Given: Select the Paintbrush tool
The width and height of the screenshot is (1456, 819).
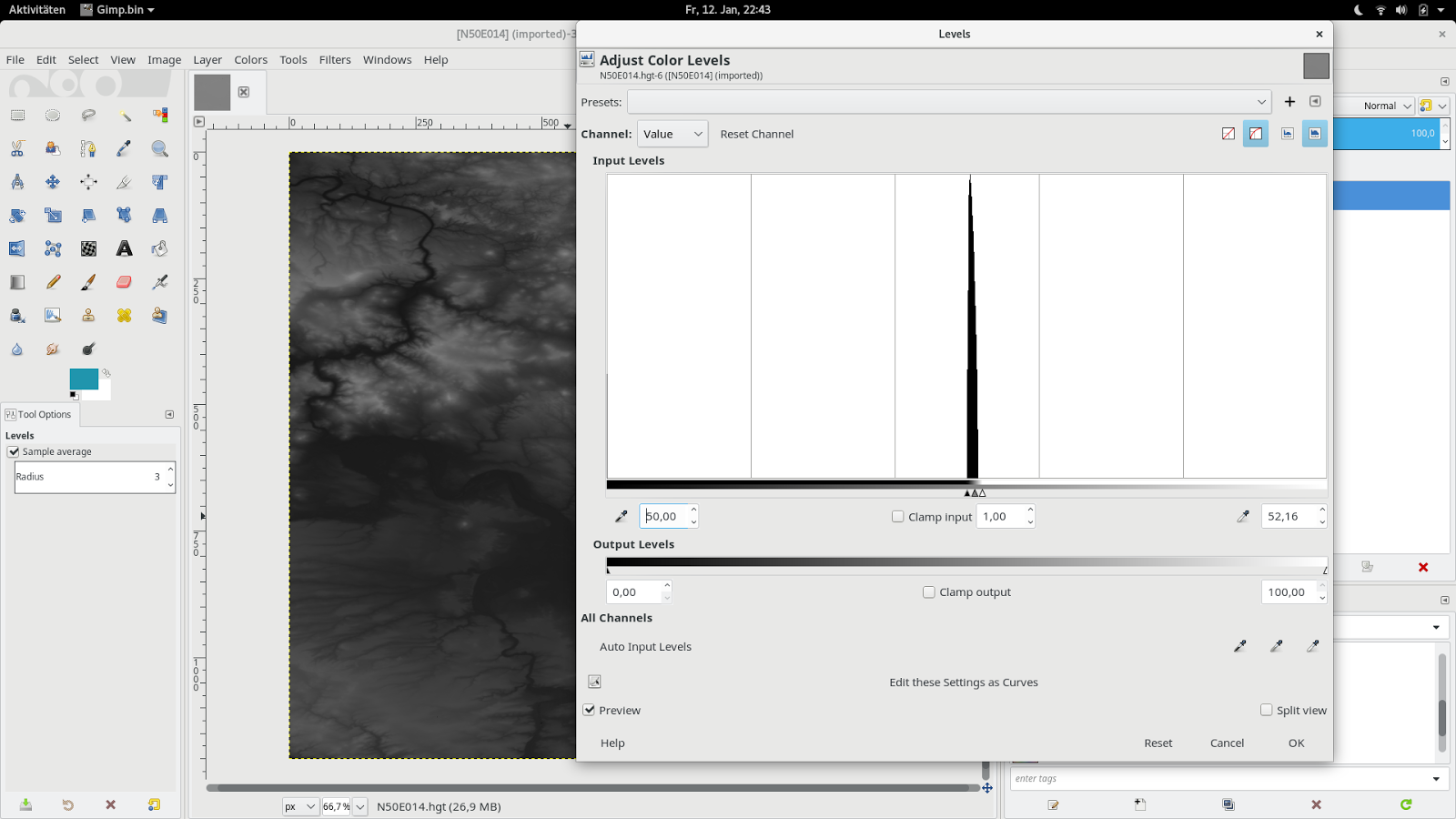Looking at the screenshot, I should point(88,282).
